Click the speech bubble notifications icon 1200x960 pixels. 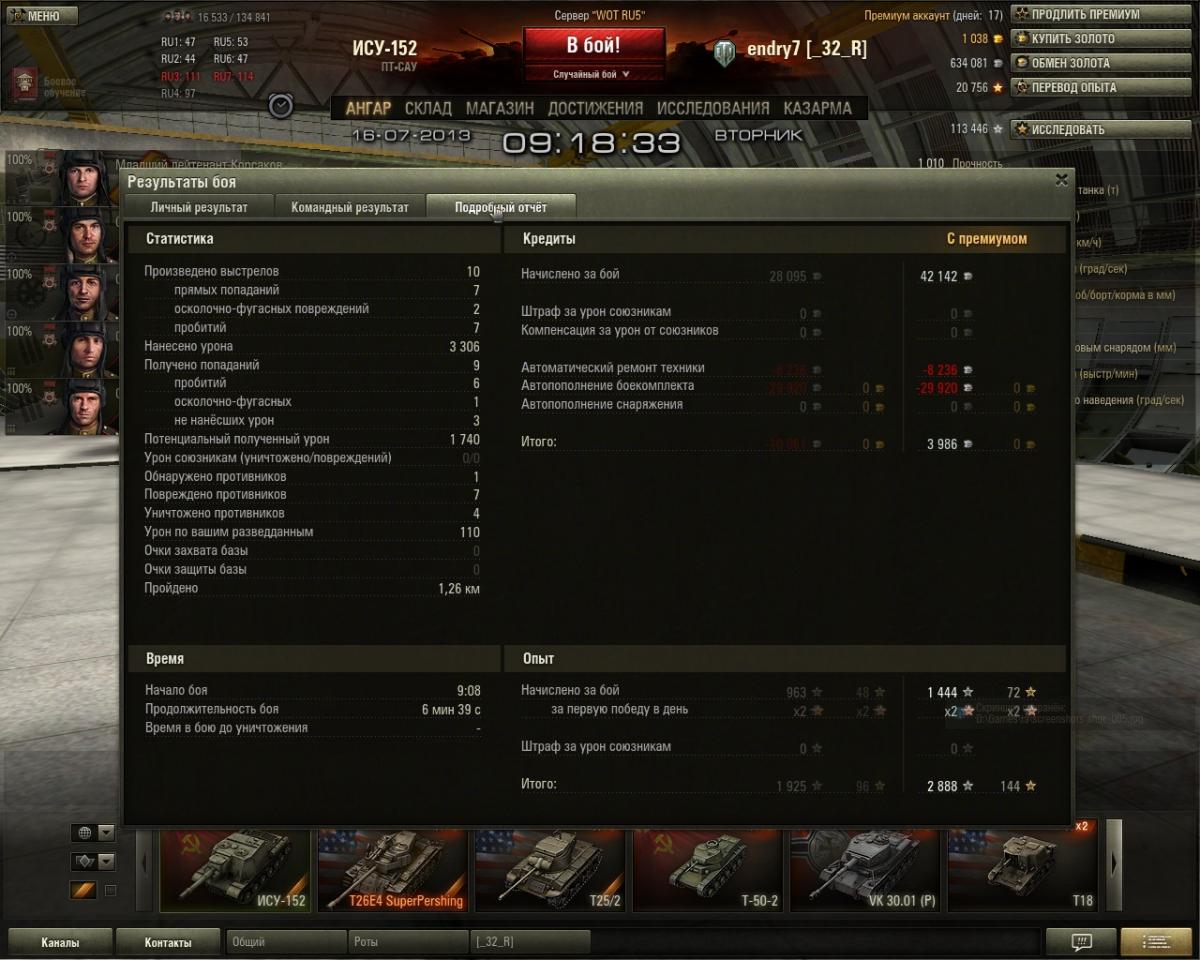(x=1081, y=942)
